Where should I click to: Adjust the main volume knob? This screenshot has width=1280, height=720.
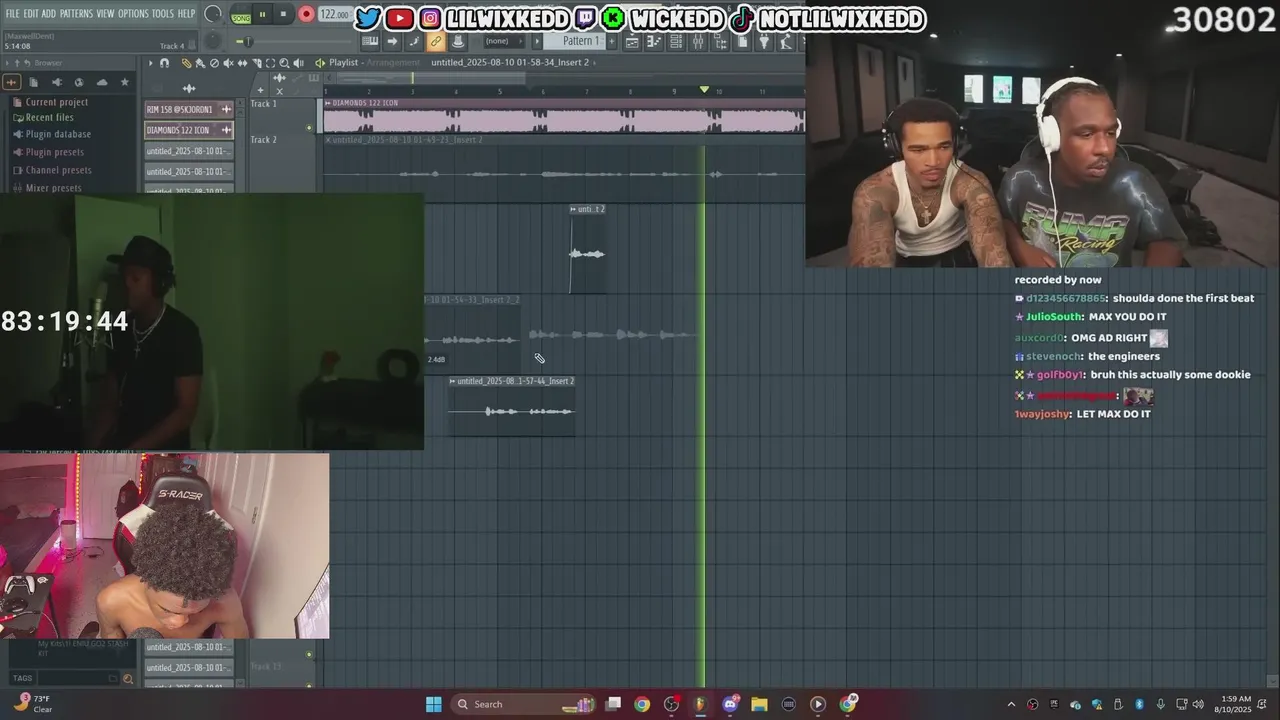pos(212,14)
